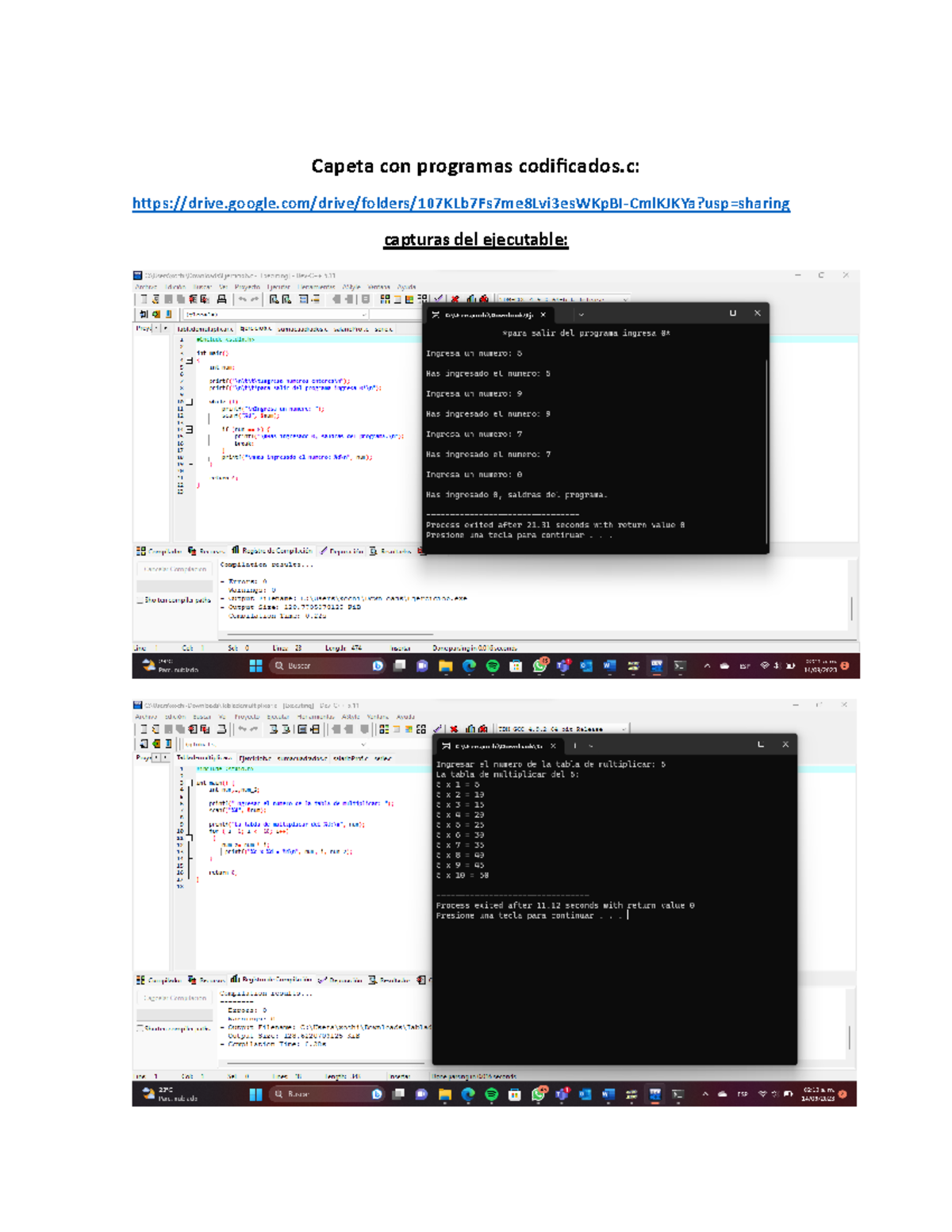Viewport: 952px width, 1232px height.
Task: Show hidden tray icons in the first screenshot's taskbar
Action: coord(707,666)
